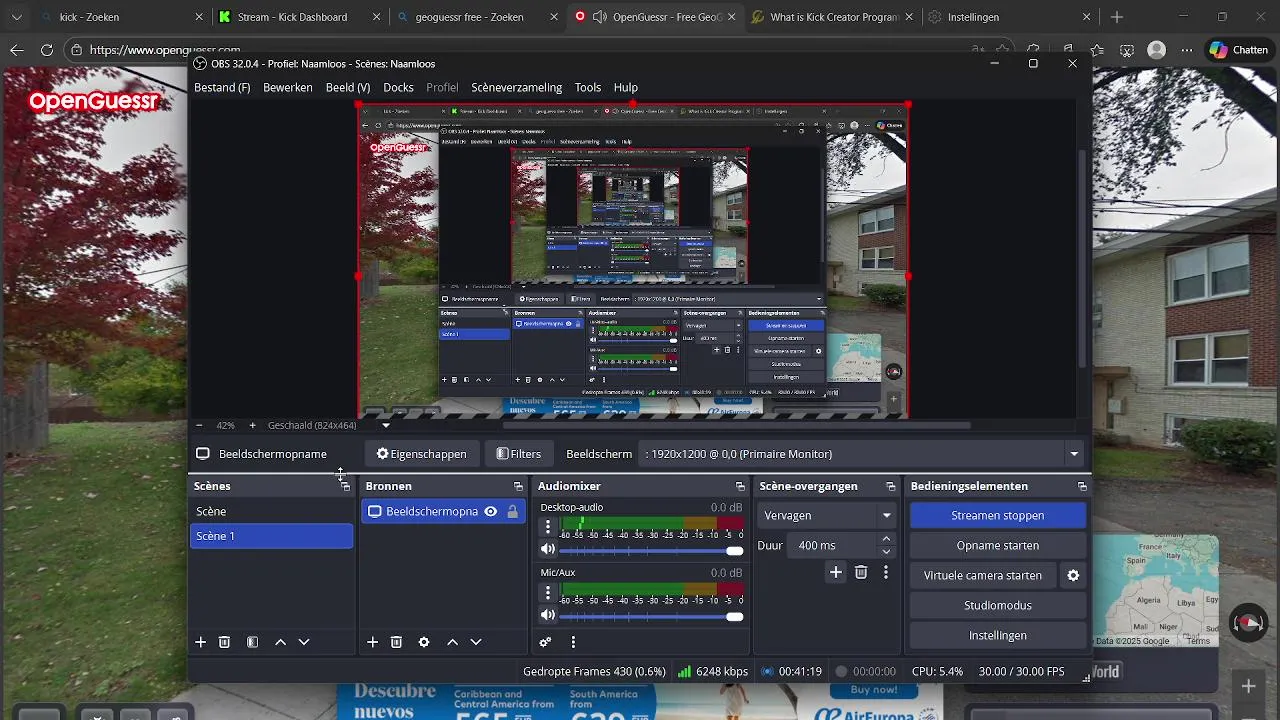Screen dimensions: 1280x720
Task: Move the source down in the Bronnen panel
Action: point(476,642)
